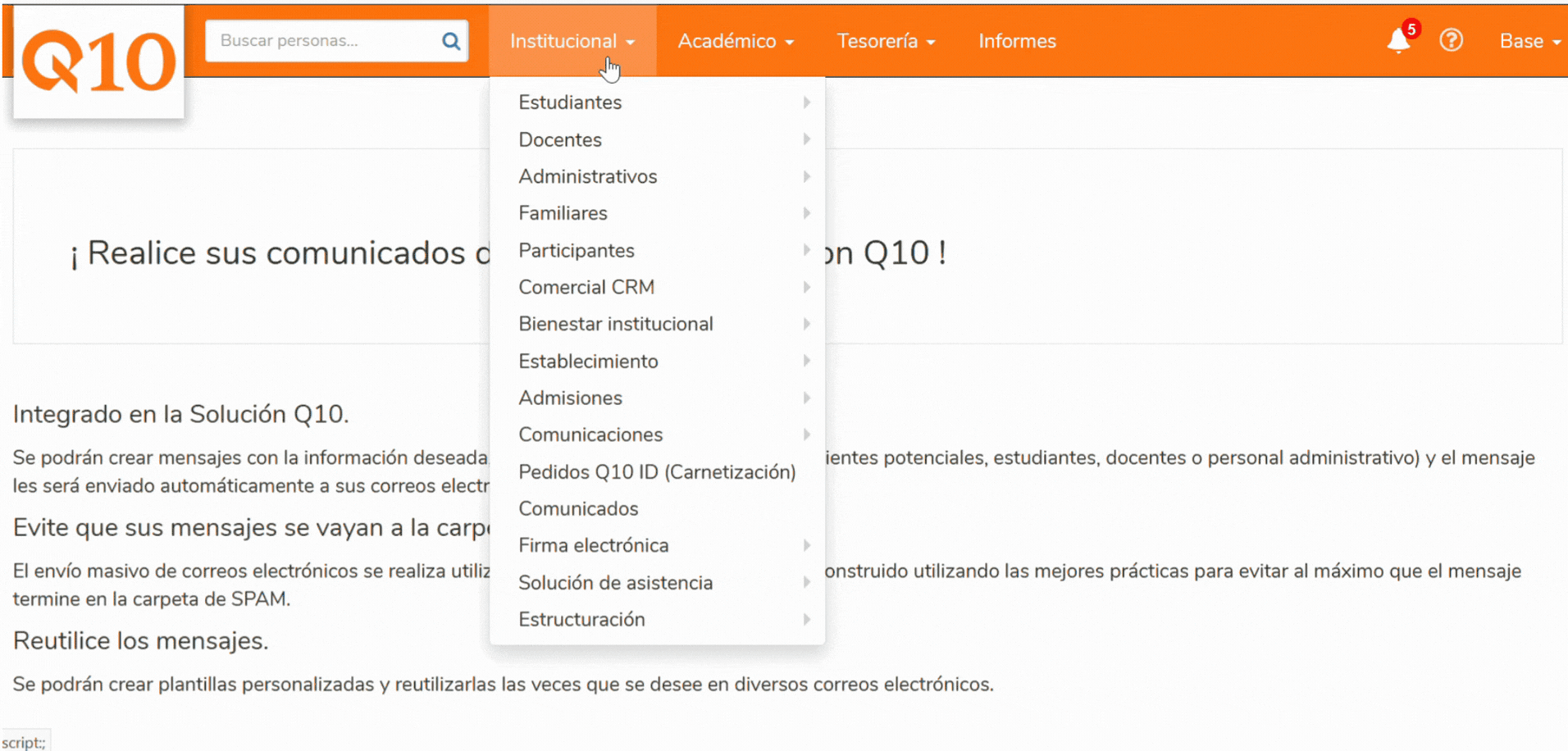Open the Firma electrónica submenu
This screenshot has height=751, width=1568.
pos(657,545)
